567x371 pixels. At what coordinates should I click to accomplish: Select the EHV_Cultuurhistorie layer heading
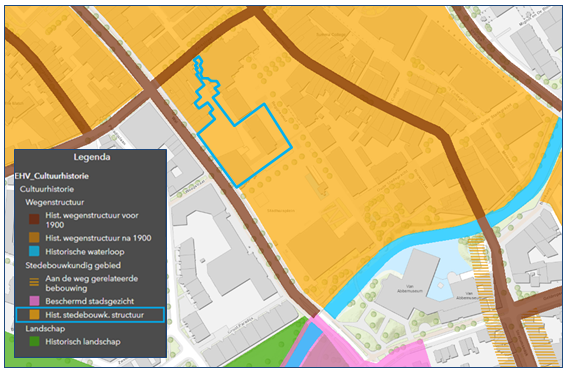(52, 176)
